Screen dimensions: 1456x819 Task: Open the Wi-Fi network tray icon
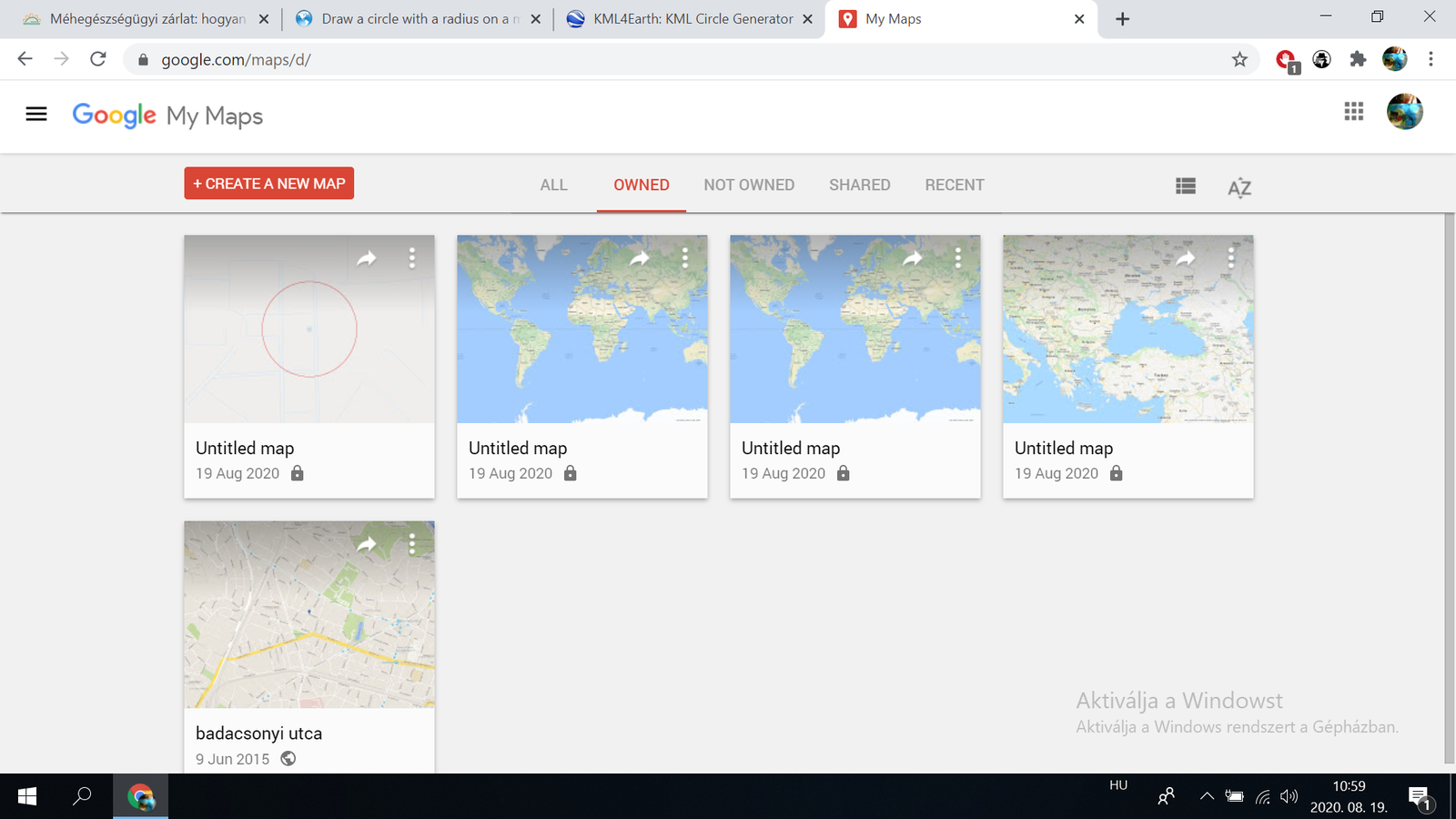[x=1263, y=796]
